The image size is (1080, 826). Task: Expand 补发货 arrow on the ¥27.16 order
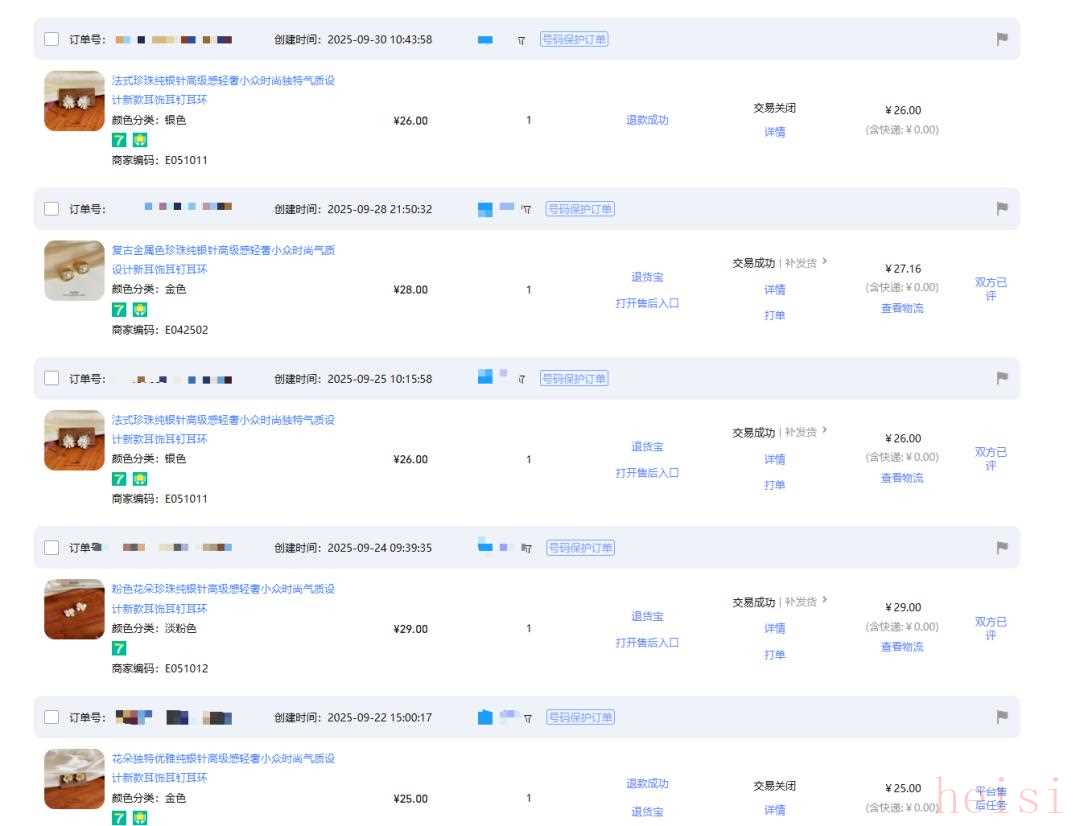pos(824,262)
